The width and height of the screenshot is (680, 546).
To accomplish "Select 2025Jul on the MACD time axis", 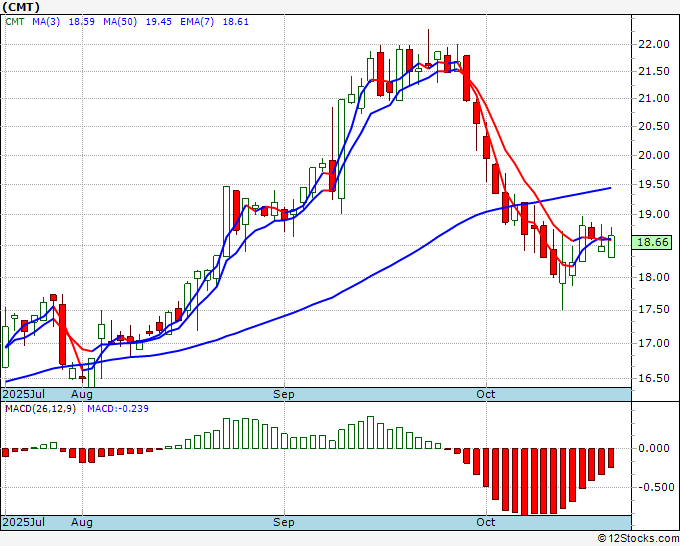I will pyautogui.click(x=24, y=522).
